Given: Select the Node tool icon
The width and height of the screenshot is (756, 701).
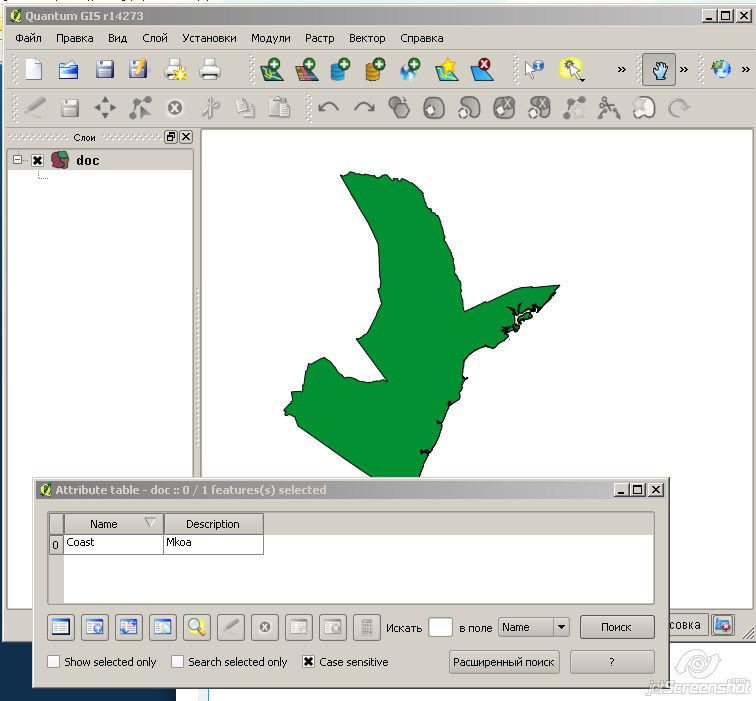Looking at the screenshot, I should [140, 108].
